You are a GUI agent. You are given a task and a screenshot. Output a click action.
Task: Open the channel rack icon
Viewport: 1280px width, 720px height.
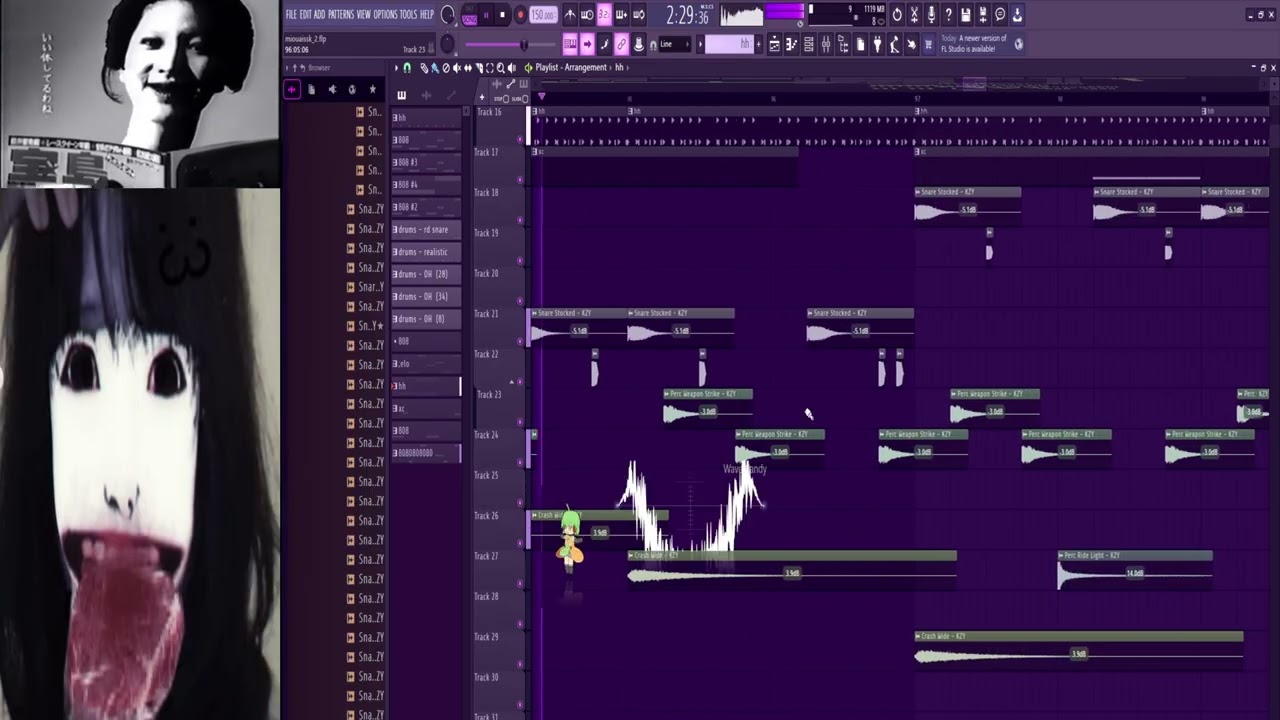click(x=809, y=44)
